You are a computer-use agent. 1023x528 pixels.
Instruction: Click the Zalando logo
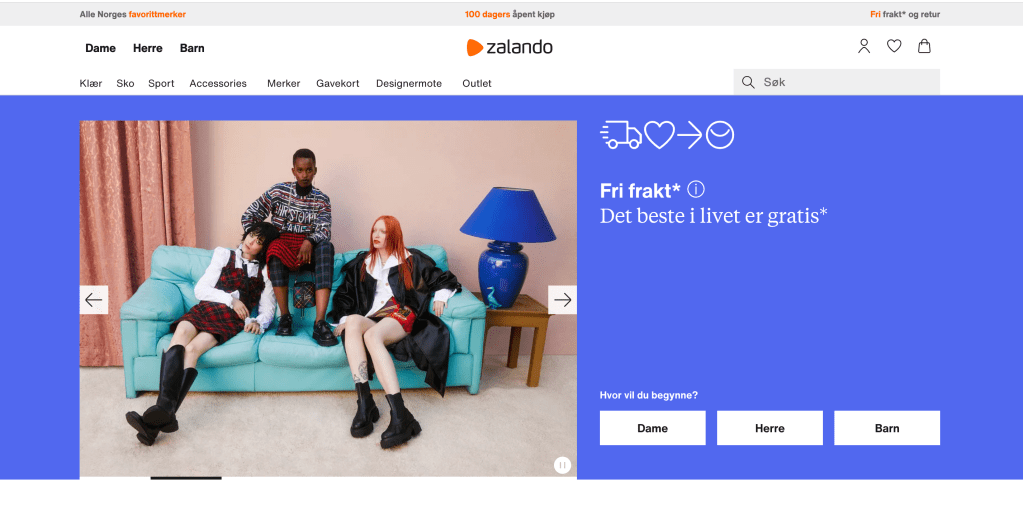510,47
